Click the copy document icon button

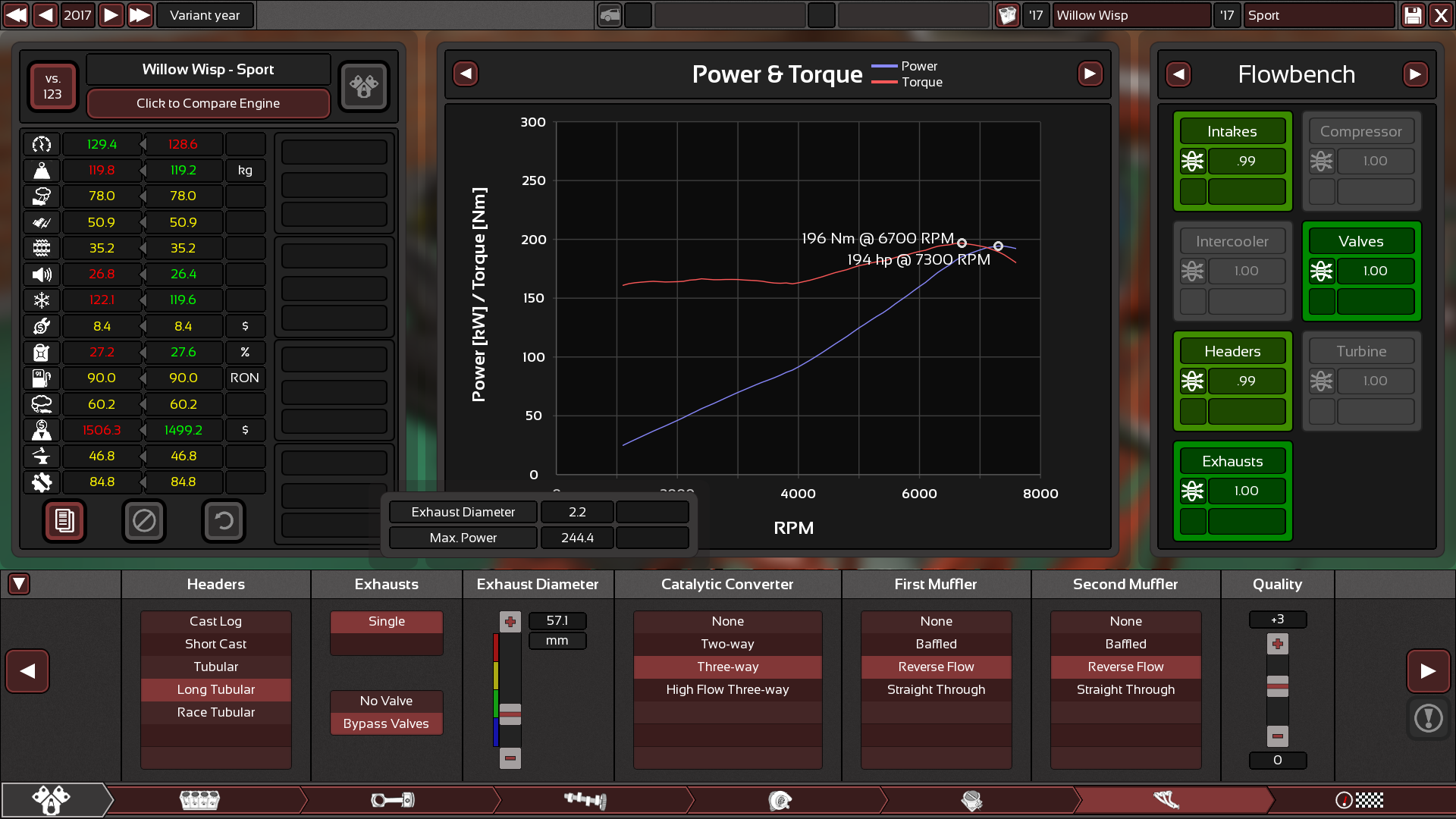(x=64, y=521)
